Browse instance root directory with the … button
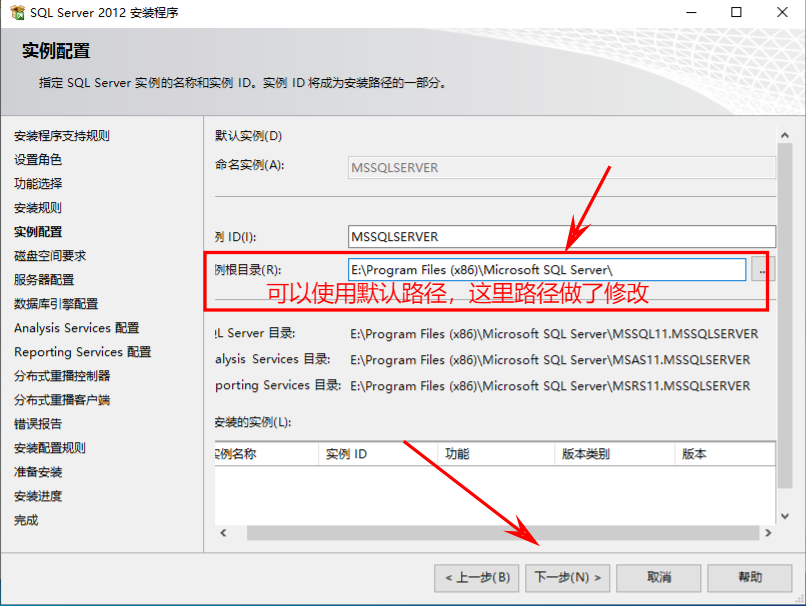 click(762, 270)
